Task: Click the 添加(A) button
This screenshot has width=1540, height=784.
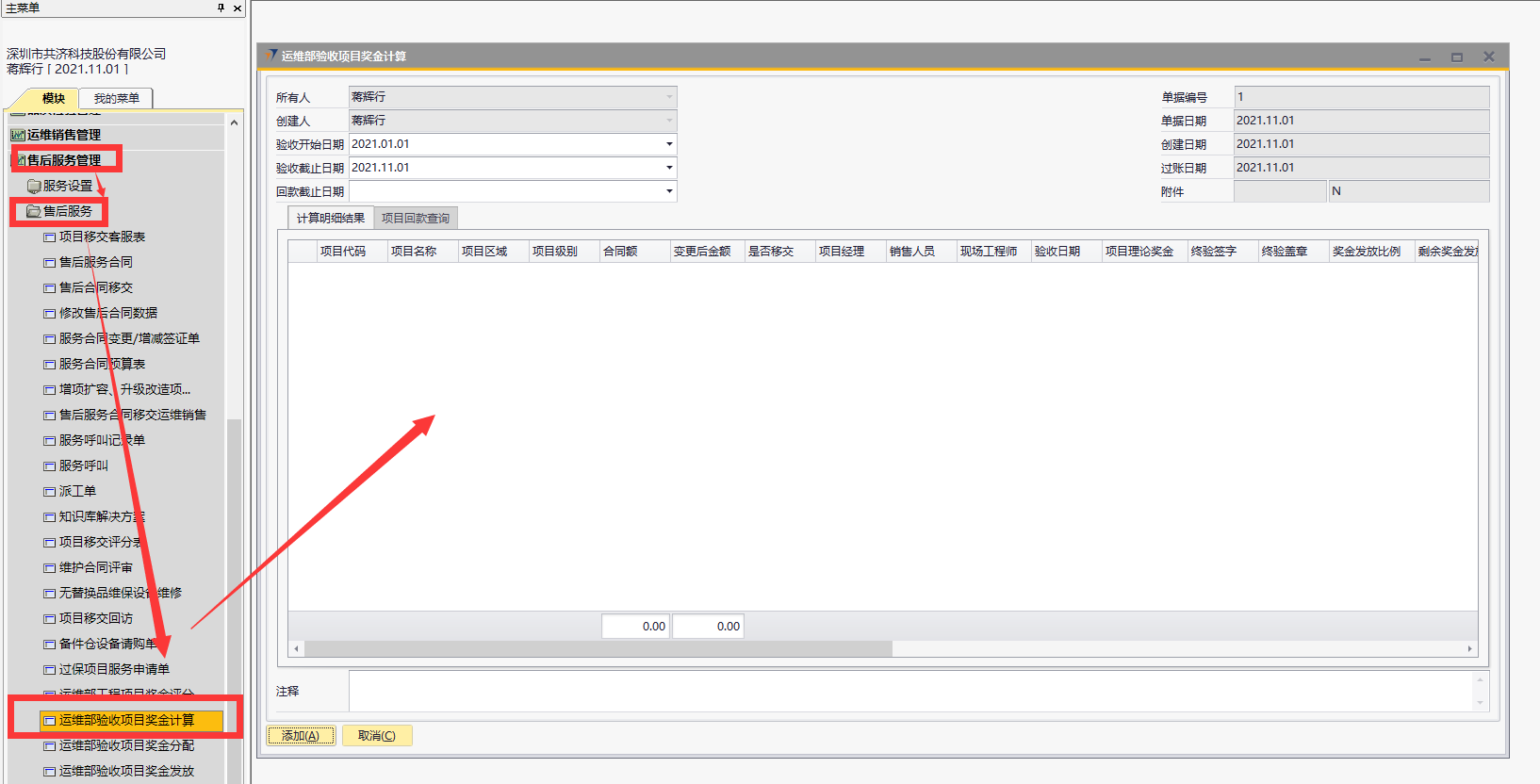Action: tap(301, 736)
